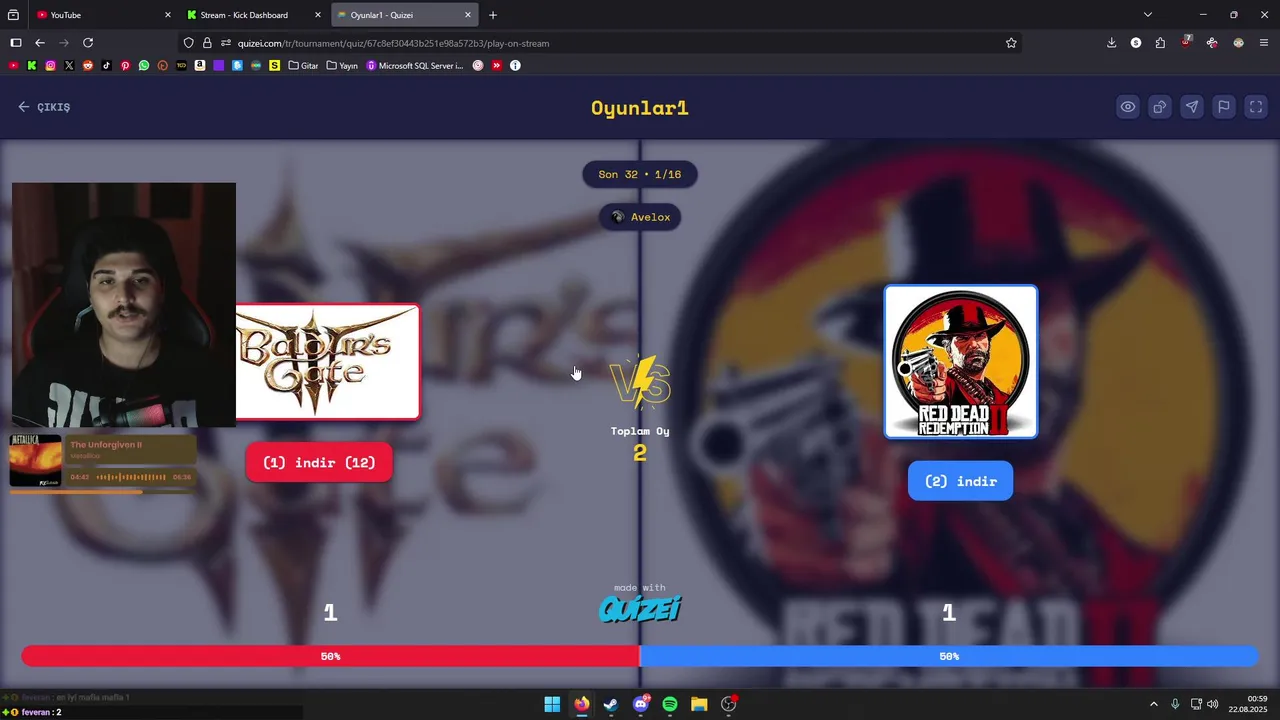This screenshot has width=1280, height=720.
Task: Click the copy link icon in quiz header
Action: click(1160, 107)
